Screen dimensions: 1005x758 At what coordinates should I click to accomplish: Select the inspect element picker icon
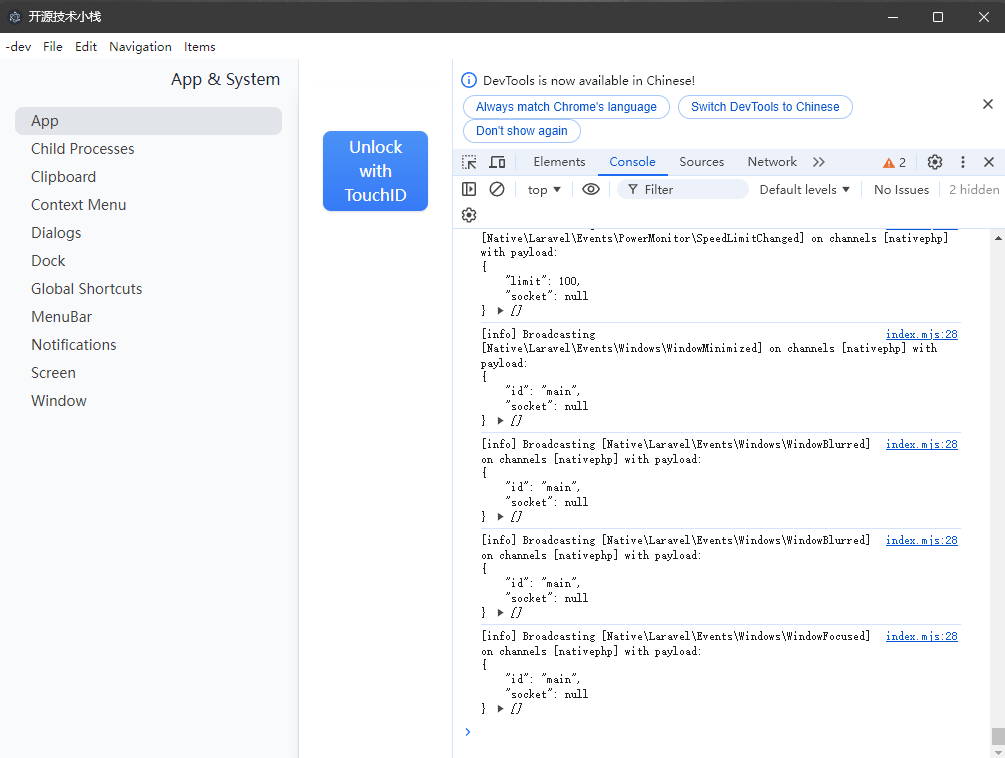tap(469, 162)
